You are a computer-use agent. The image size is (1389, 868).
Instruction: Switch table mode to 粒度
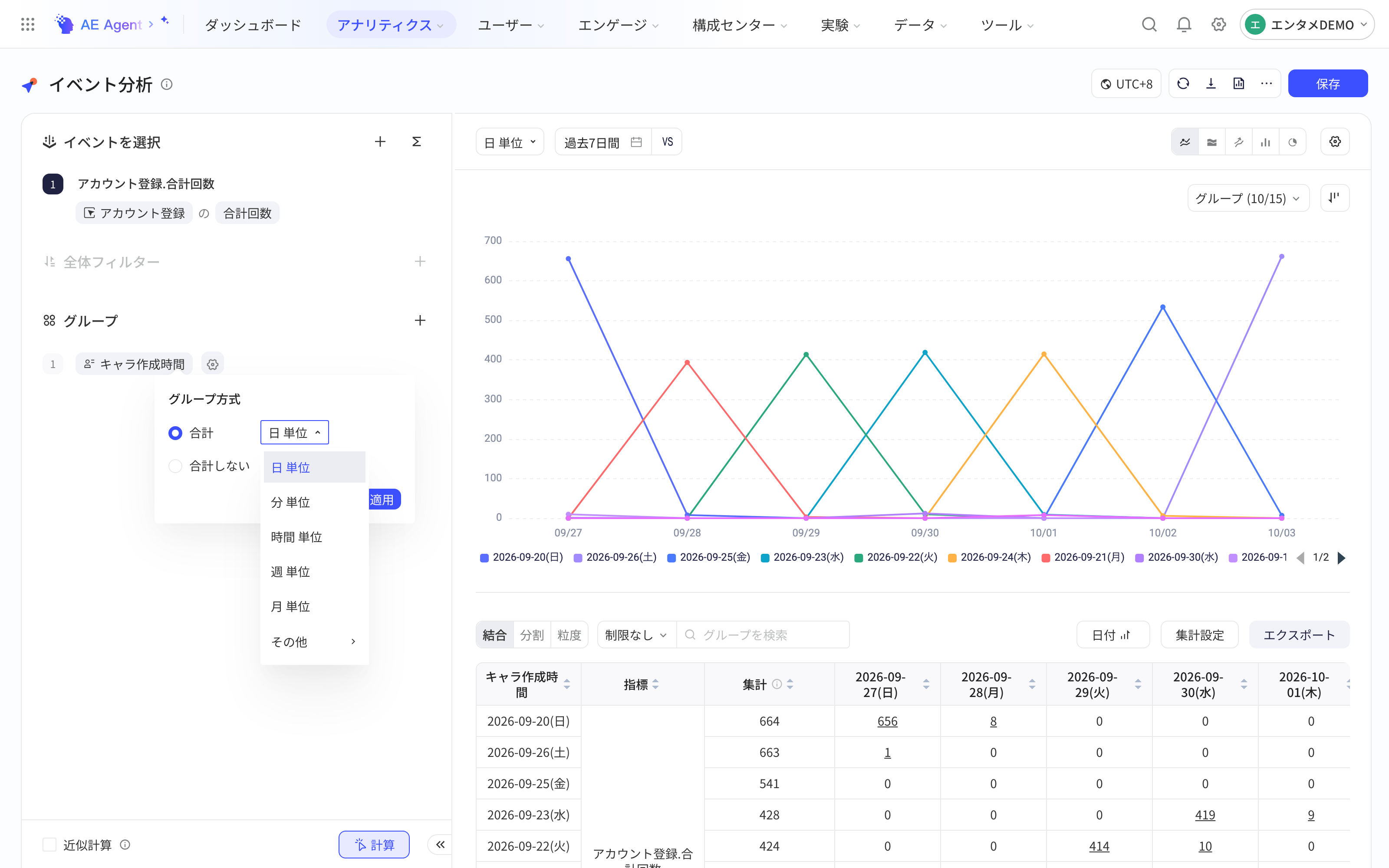(569, 635)
